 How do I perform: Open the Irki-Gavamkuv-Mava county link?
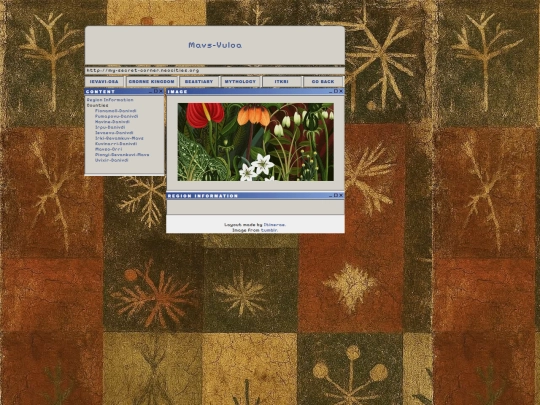(x=119, y=138)
